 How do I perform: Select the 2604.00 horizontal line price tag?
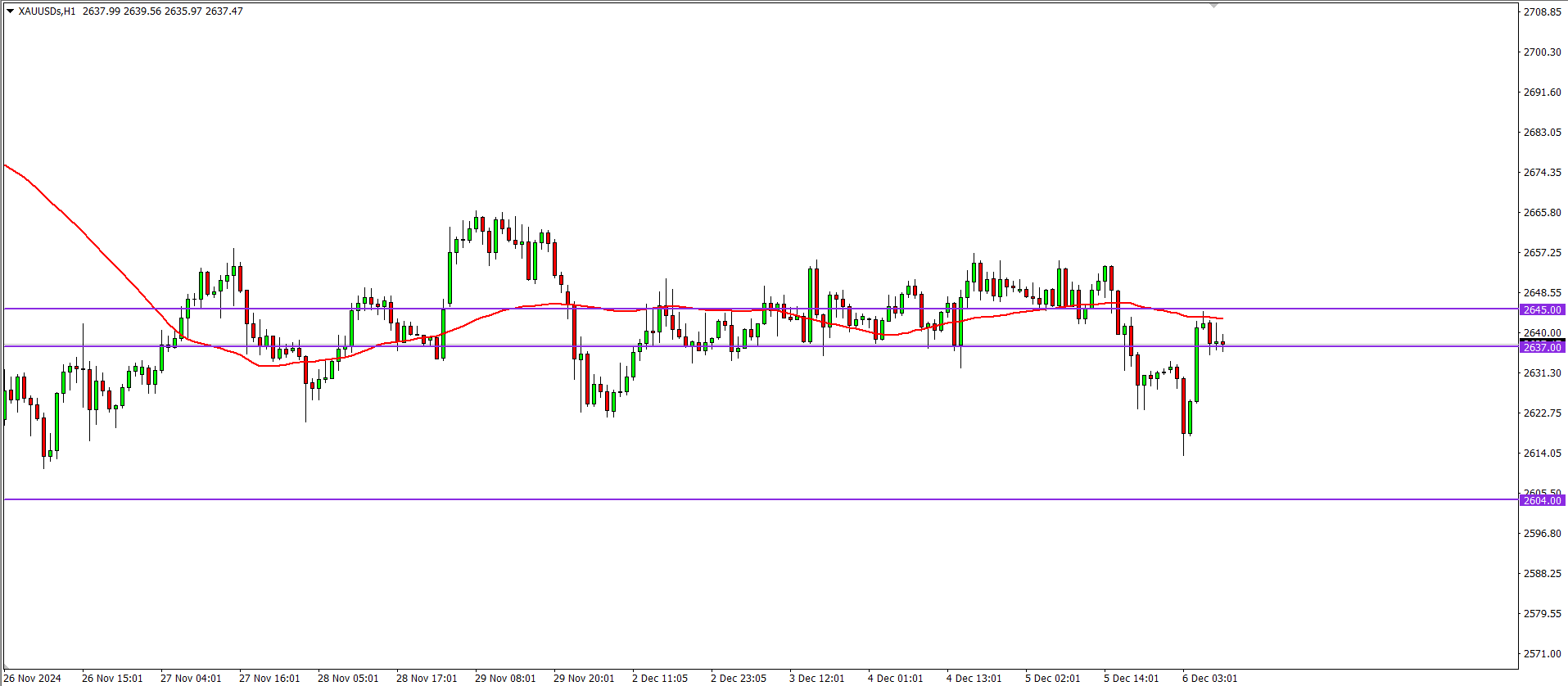pos(1543,500)
